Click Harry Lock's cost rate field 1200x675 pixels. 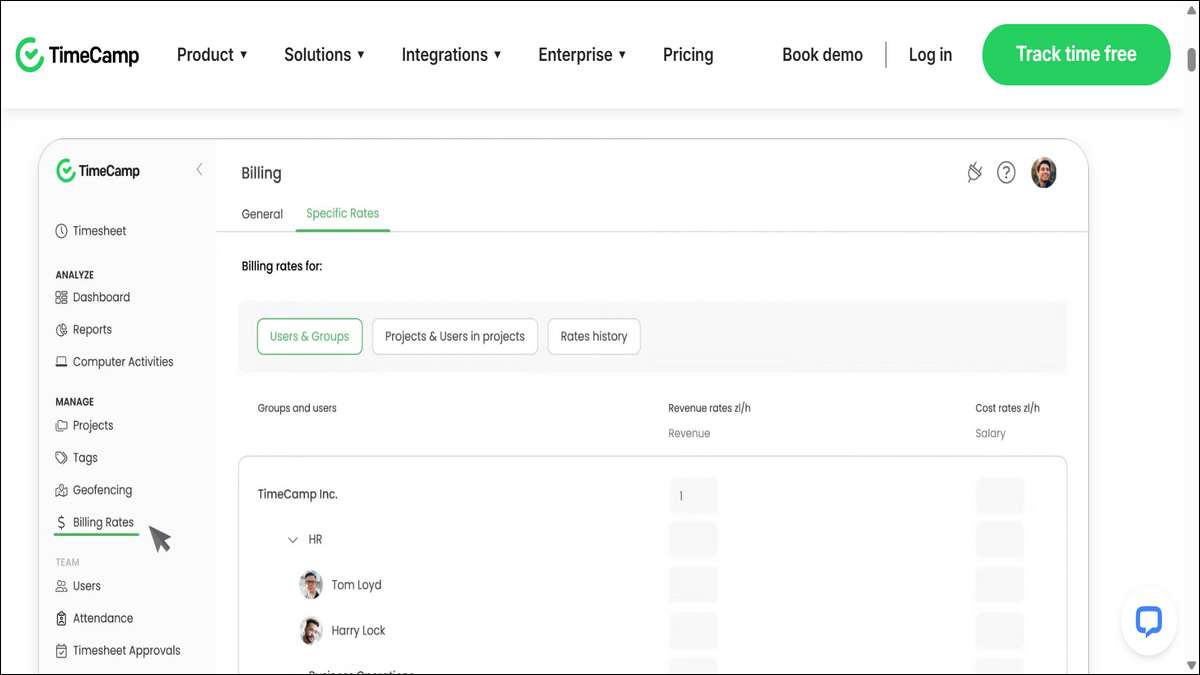[x=1000, y=631]
